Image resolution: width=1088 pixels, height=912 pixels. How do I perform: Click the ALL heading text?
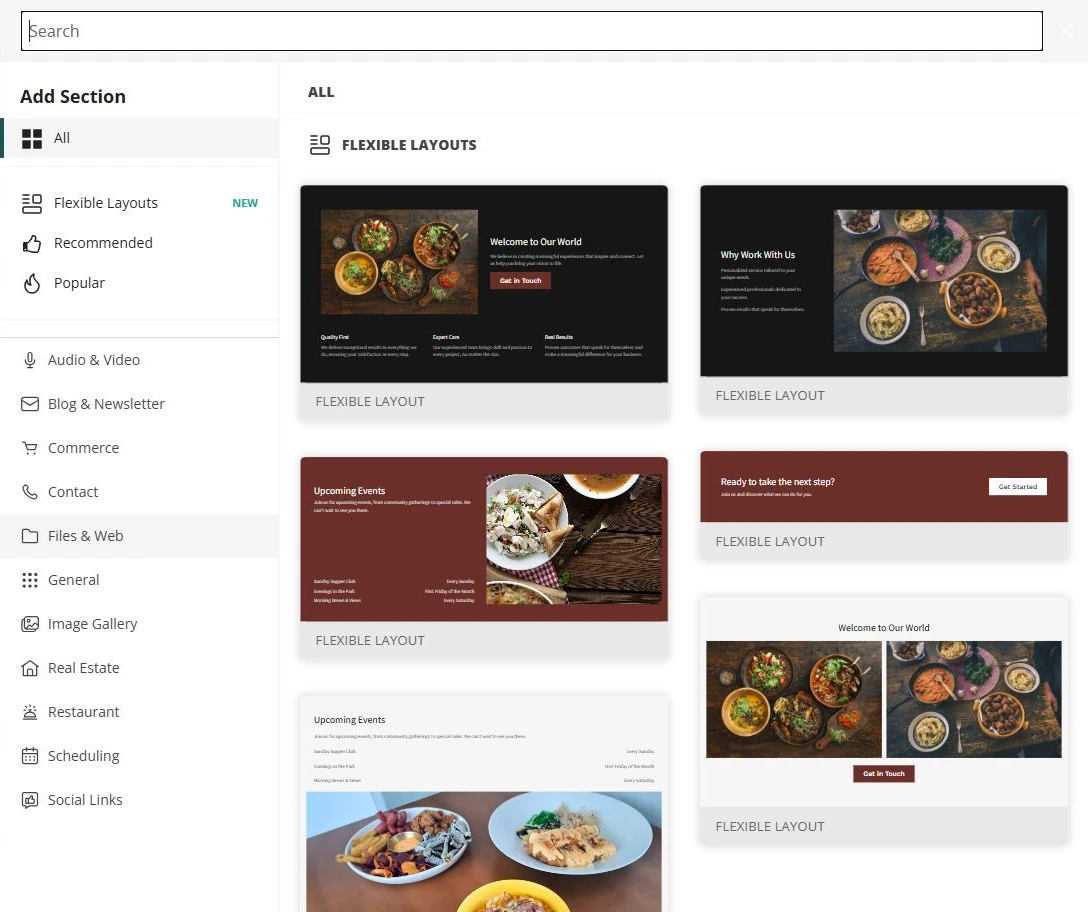tap(321, 92)
